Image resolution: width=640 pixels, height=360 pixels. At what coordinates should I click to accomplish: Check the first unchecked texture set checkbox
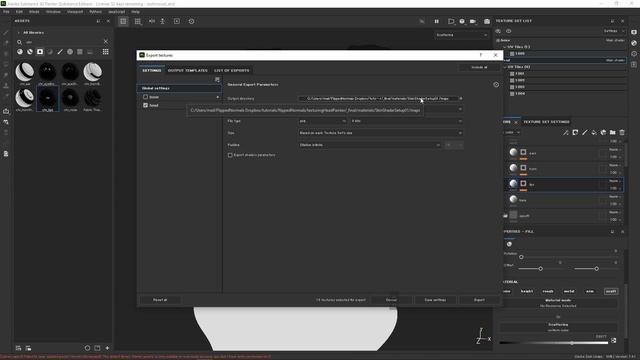pyautogui.click(x=145, y=97)
